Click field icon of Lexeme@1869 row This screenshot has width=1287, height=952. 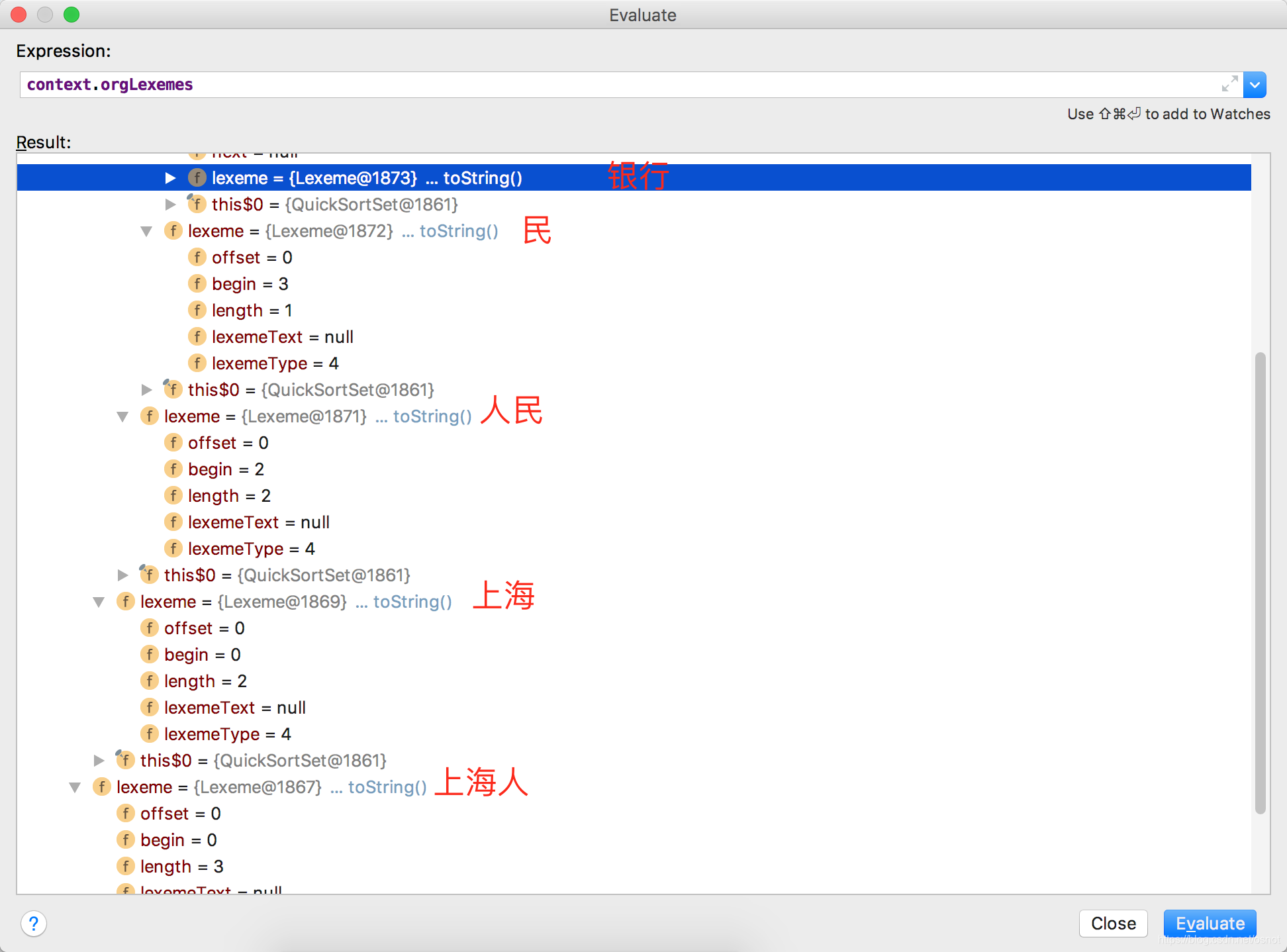point(125,601)
